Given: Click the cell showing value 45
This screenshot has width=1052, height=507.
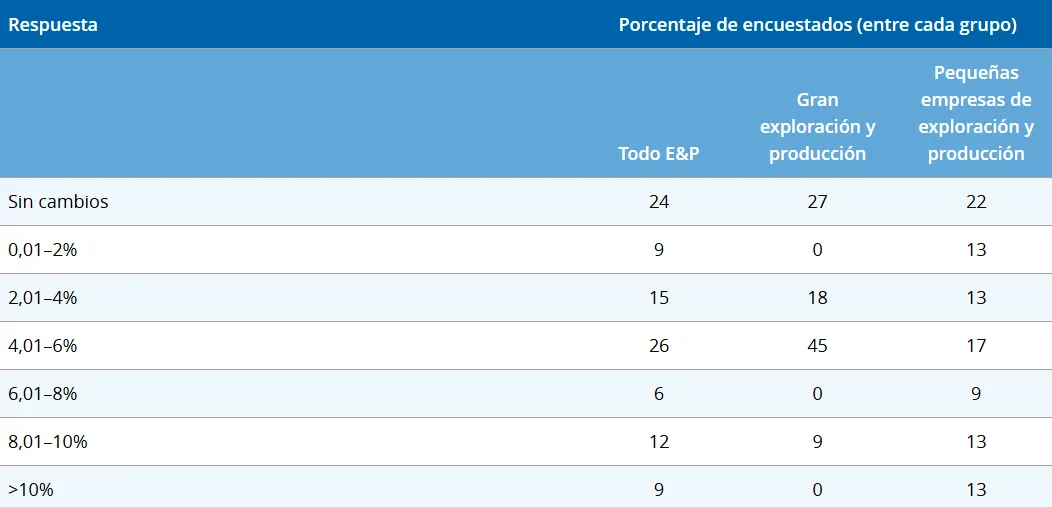Looking at the screenshot, I should point(817,345).
